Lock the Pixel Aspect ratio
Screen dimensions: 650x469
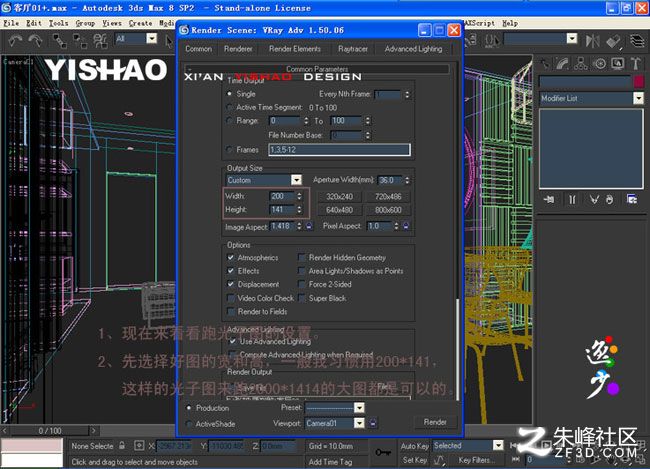[x=406, y=226]
